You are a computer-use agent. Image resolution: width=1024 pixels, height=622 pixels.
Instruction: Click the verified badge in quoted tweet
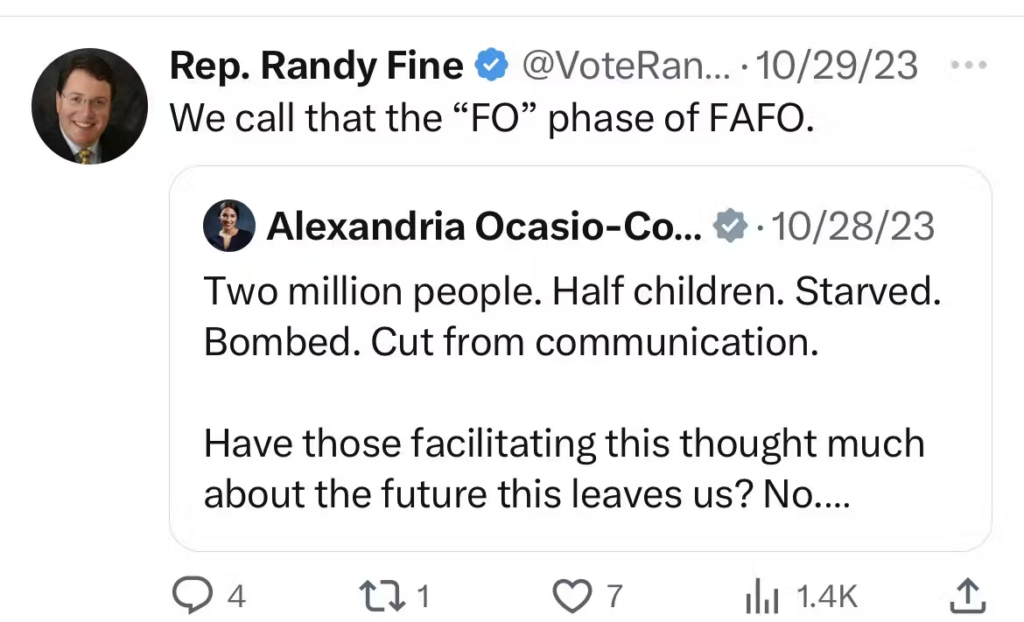pos(732,227)
